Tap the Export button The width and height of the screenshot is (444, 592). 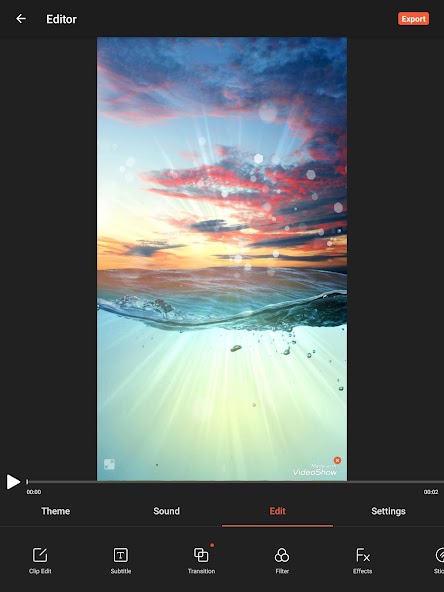click(x=413, y=19)
